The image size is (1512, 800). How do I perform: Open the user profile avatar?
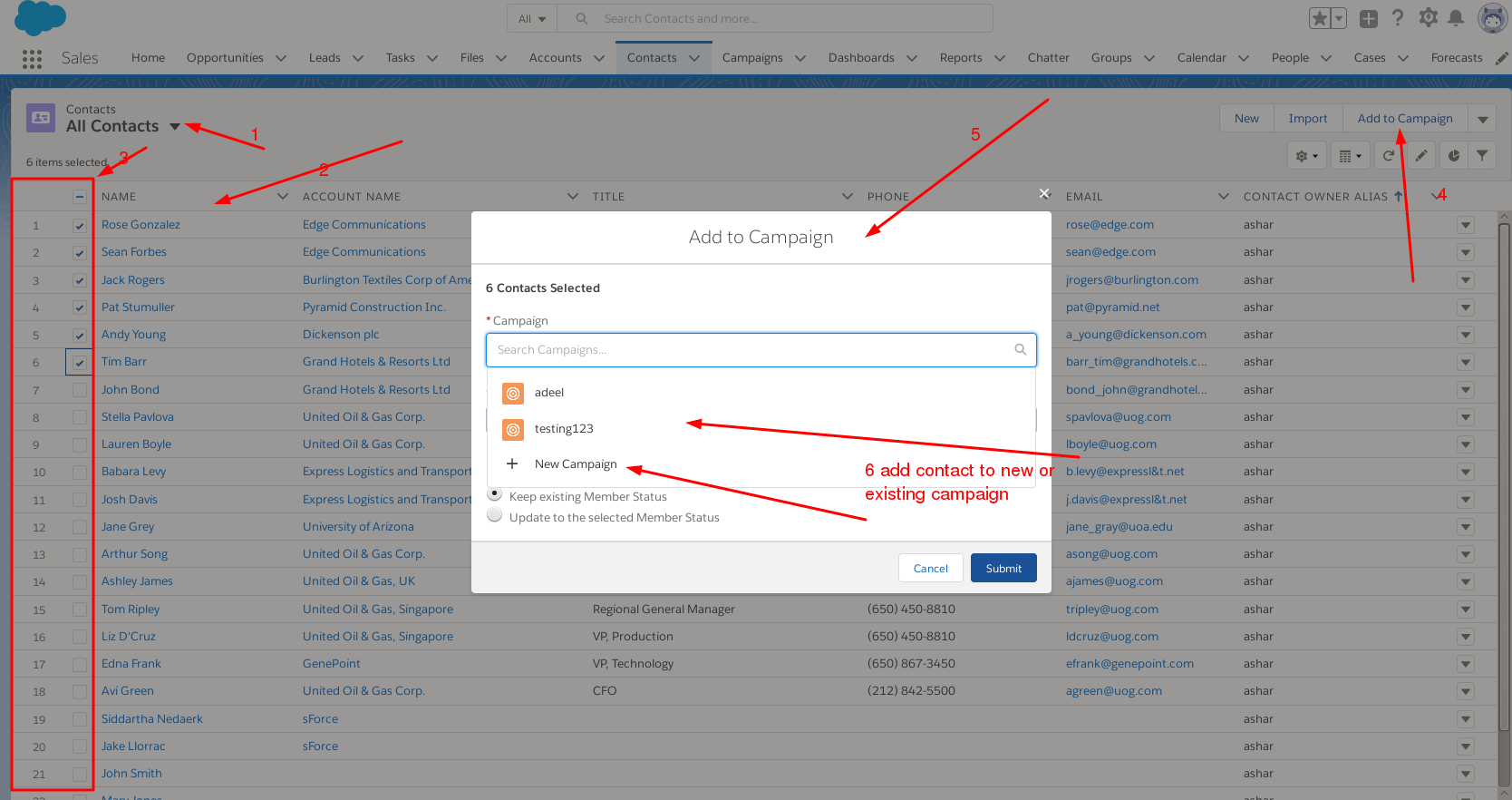(1493, 17)
